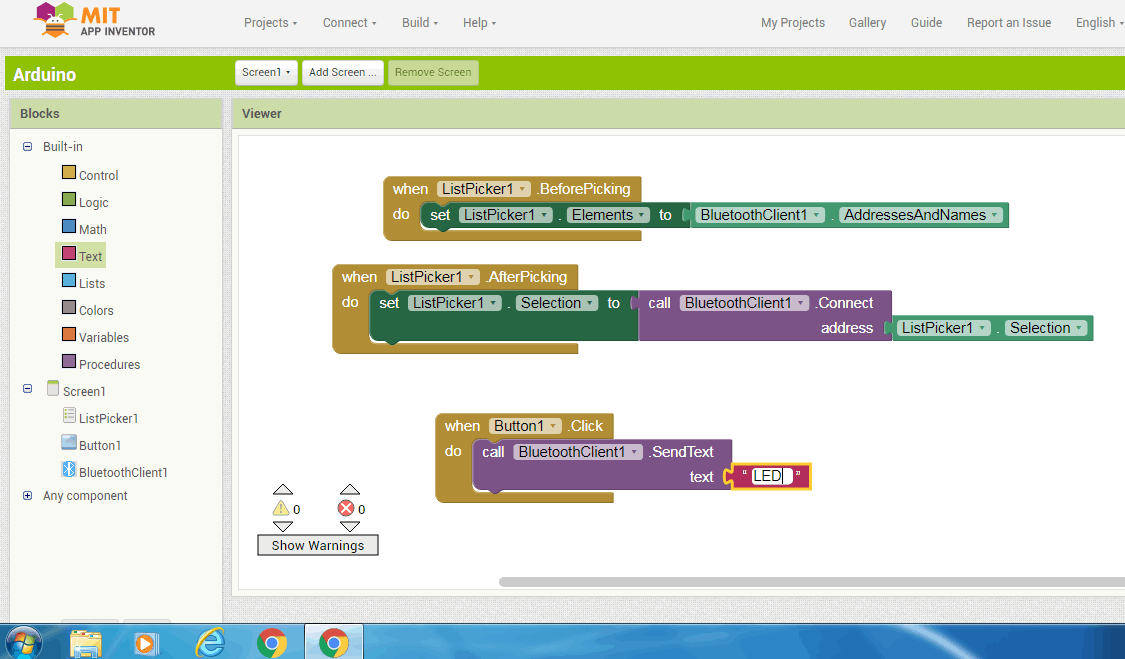The image size is (1125, 659).
Task: Open Button1 dropdown in Click event
Action: pyautogui.click(x=525, y=426)
